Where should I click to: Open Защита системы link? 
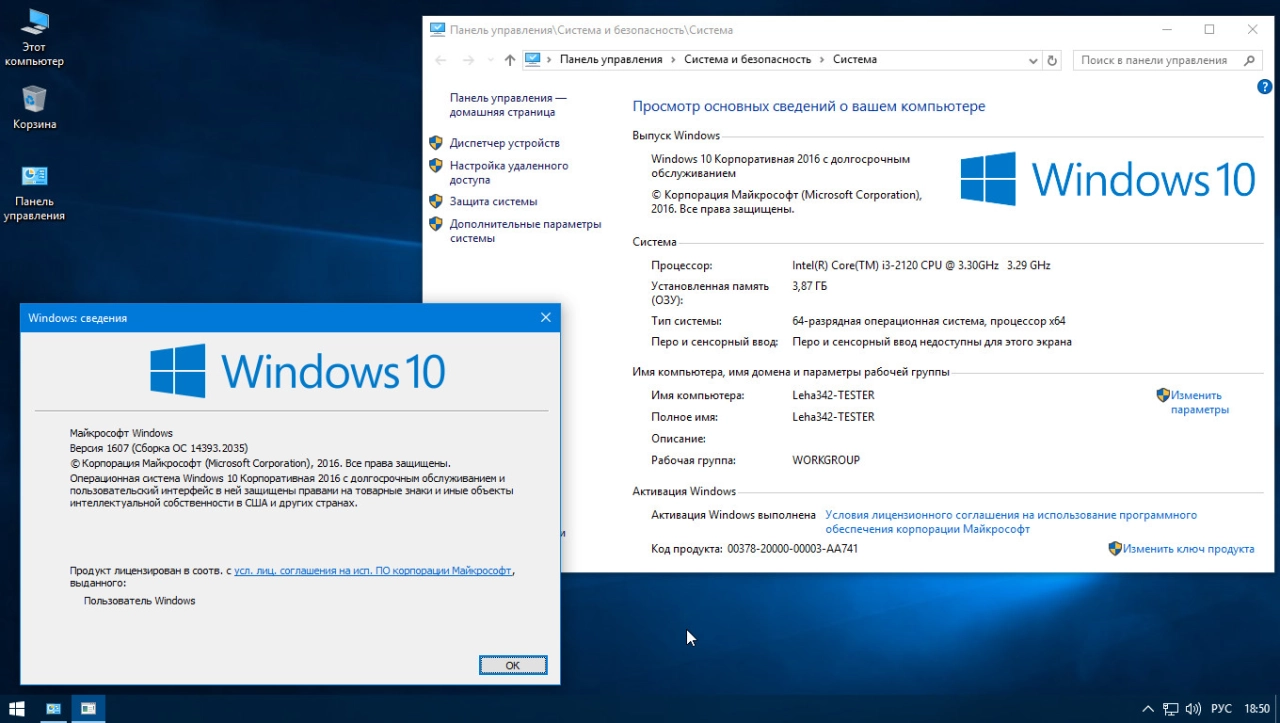493,201
